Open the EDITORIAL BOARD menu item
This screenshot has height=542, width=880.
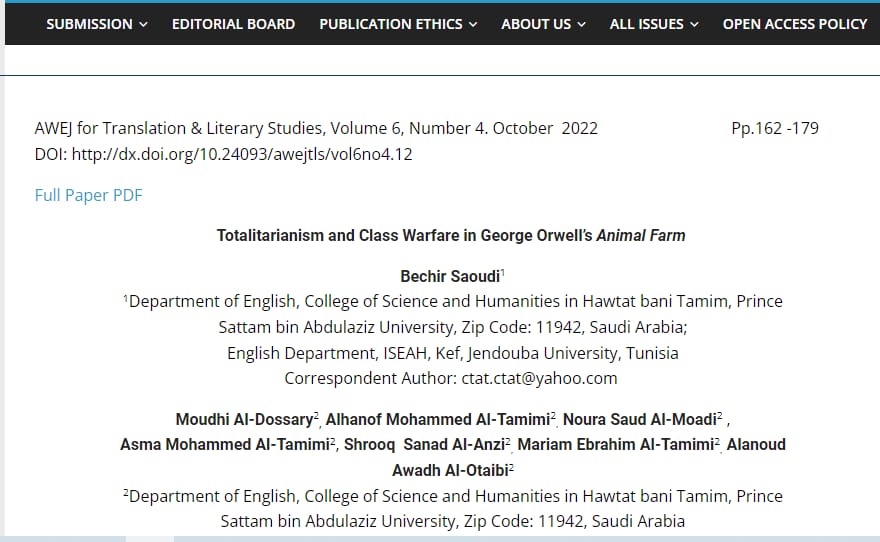tap(233, 24)
